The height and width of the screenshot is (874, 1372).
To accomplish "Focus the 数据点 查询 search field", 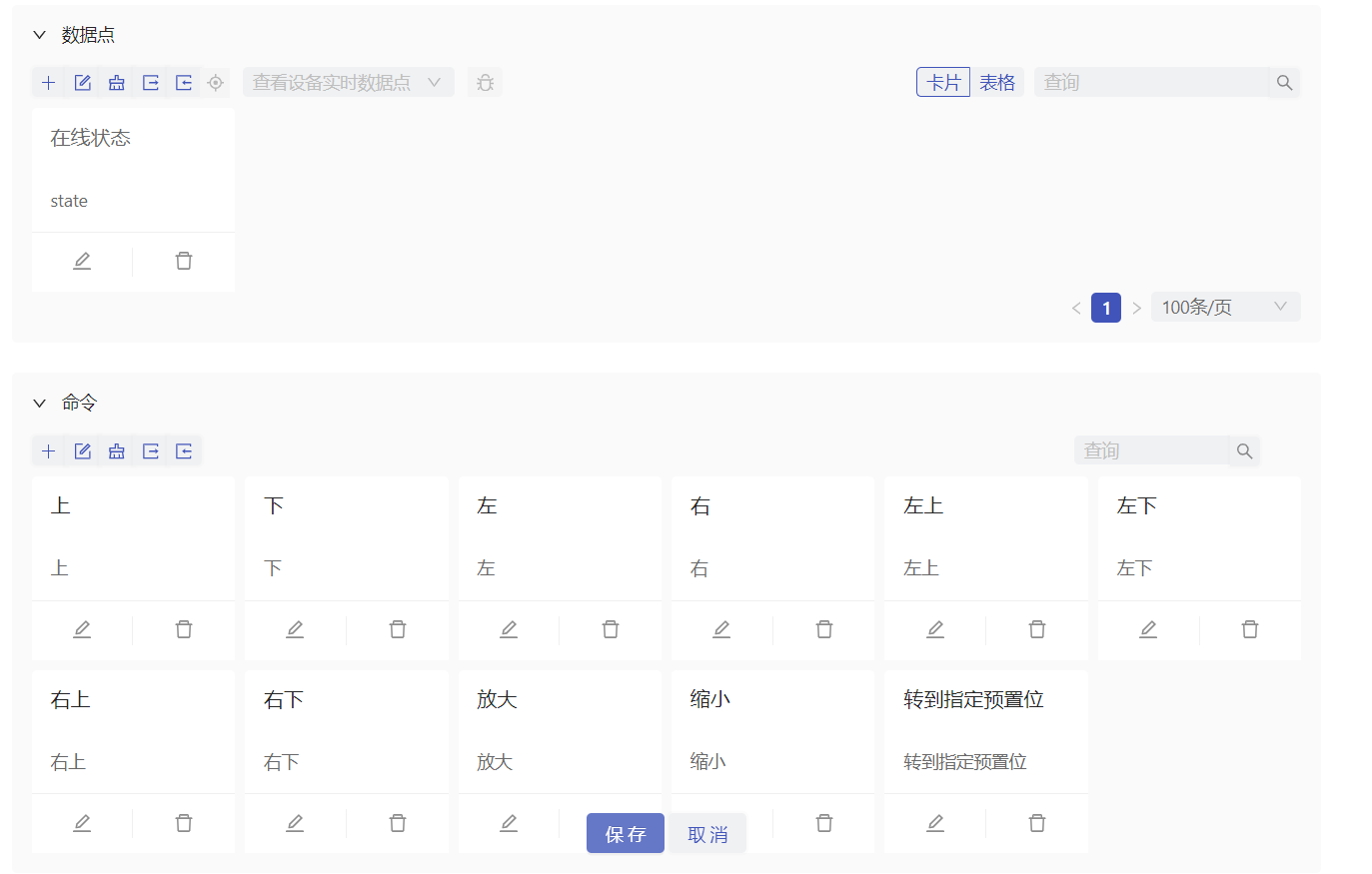I will pyautogui.click(x=1151, y=83).
